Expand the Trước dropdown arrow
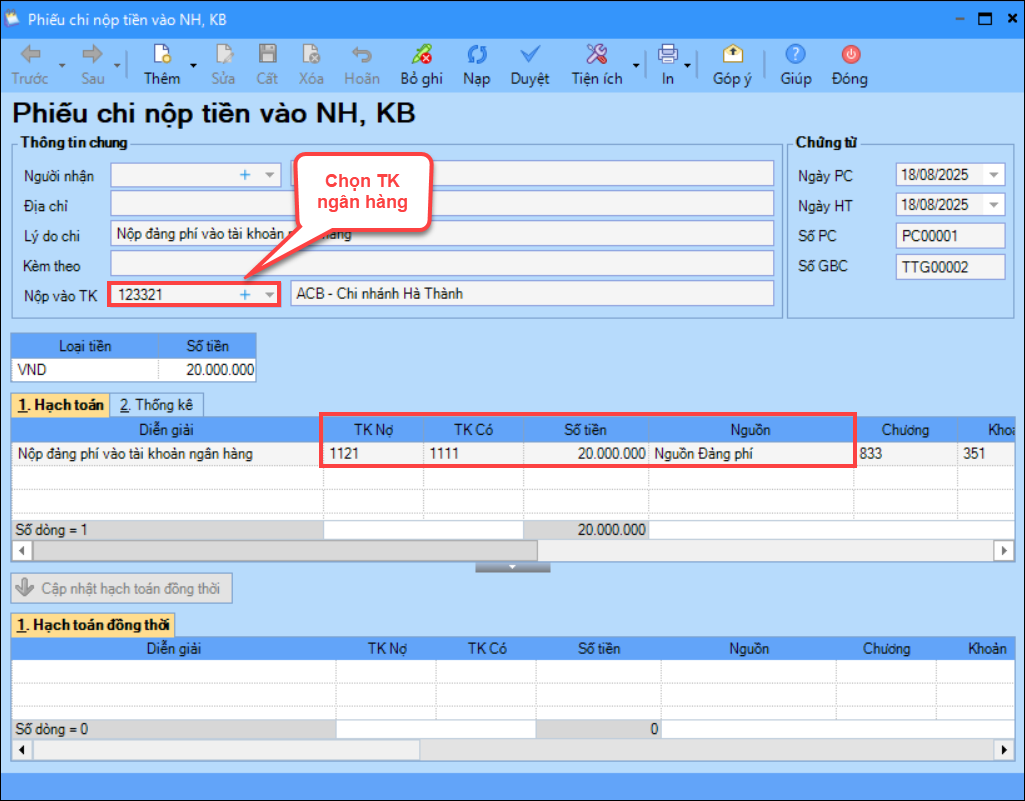This screenshot has height=801, width=1025. (62, 65)
